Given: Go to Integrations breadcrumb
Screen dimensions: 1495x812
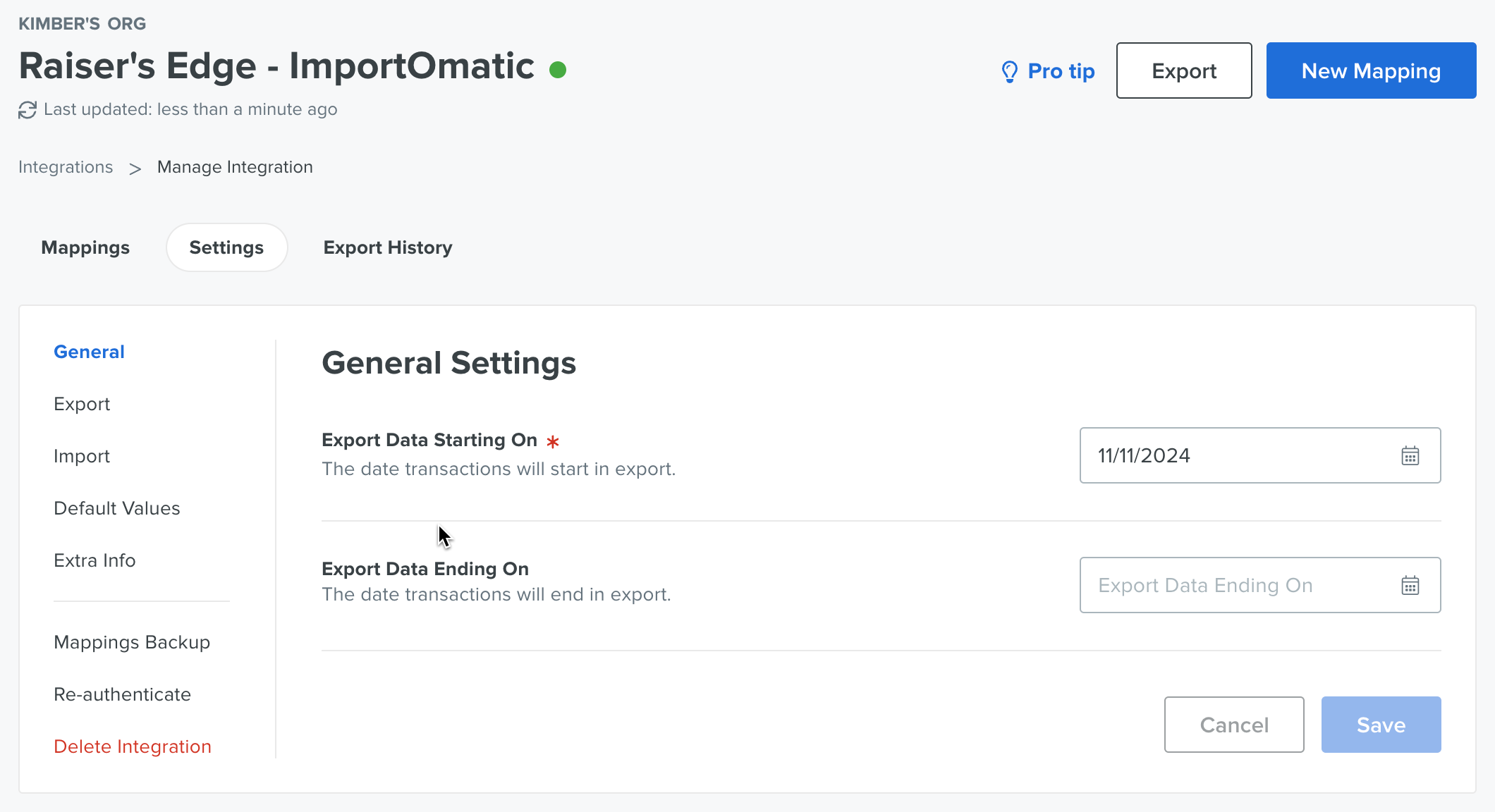Looking at the screenshot, I should tap(66, 167).
